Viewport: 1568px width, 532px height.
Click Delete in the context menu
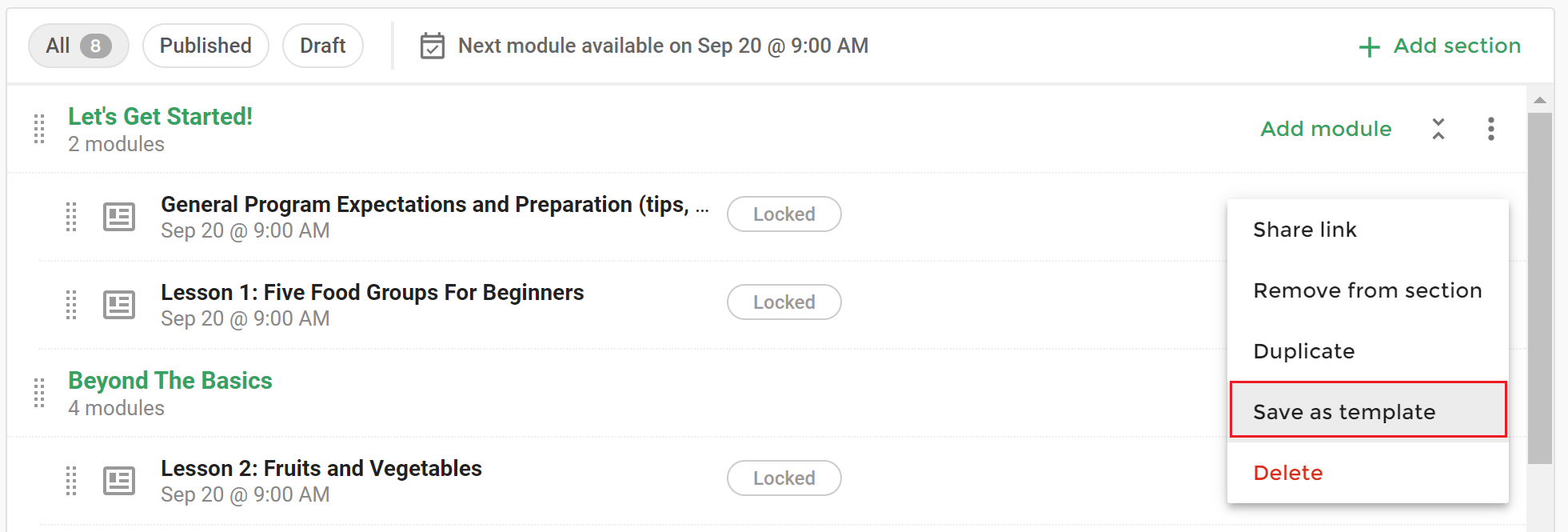pos(1368,473)
